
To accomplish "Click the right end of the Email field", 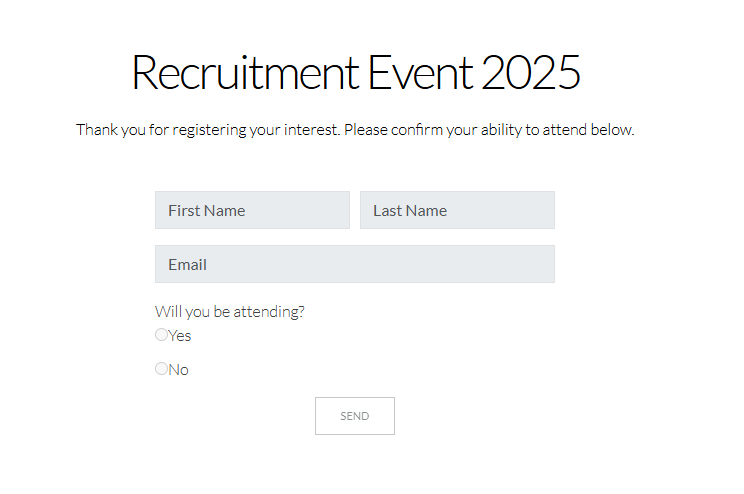I will [x=540, y=264].
